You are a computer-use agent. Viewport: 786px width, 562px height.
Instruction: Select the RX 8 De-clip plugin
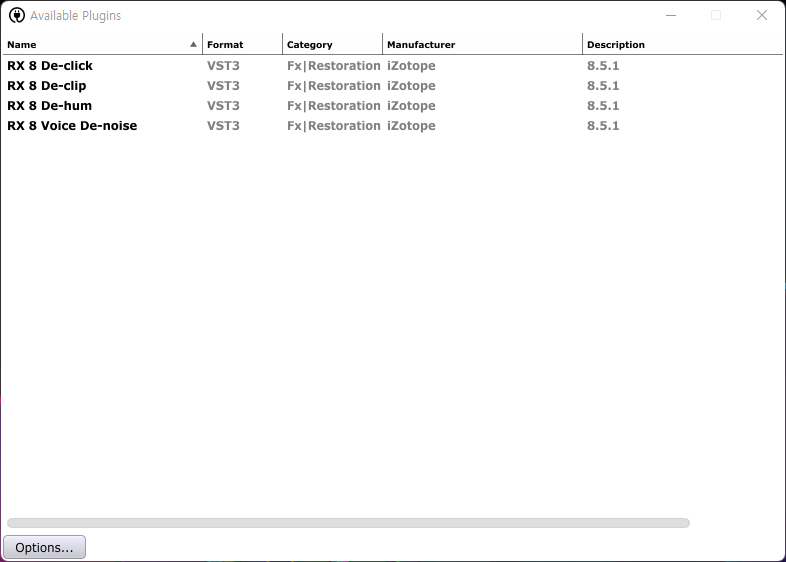(47, 86)
